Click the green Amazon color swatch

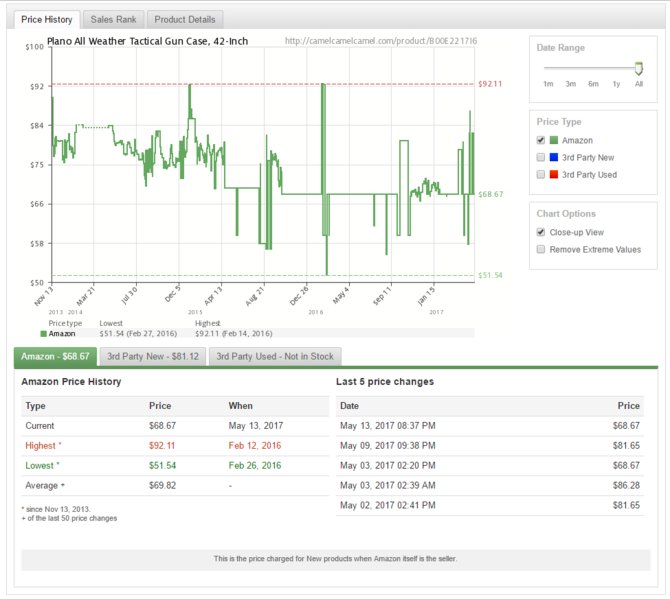point(554,140)
